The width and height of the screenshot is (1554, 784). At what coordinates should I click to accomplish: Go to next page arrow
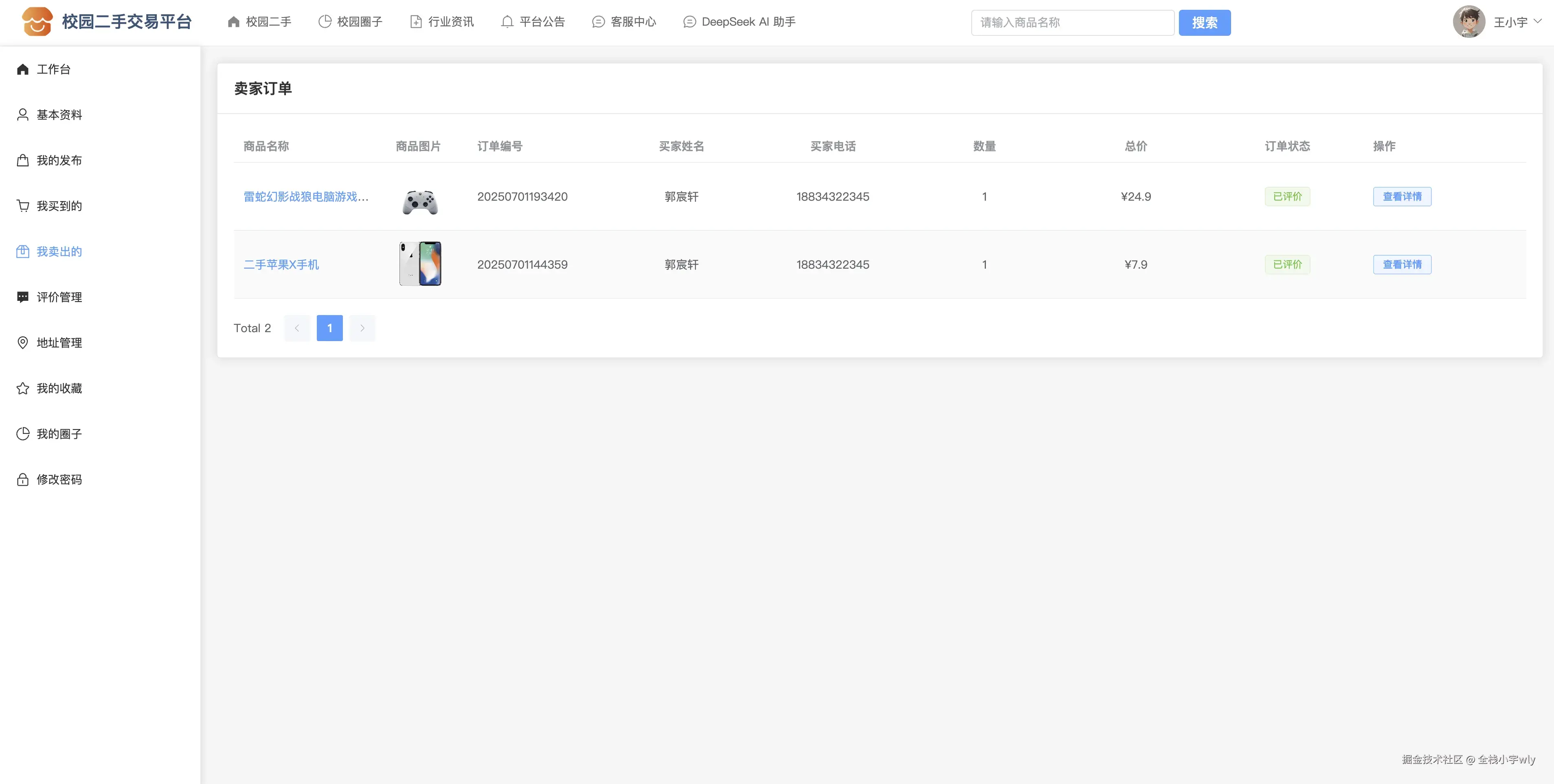tap(362, 328)
